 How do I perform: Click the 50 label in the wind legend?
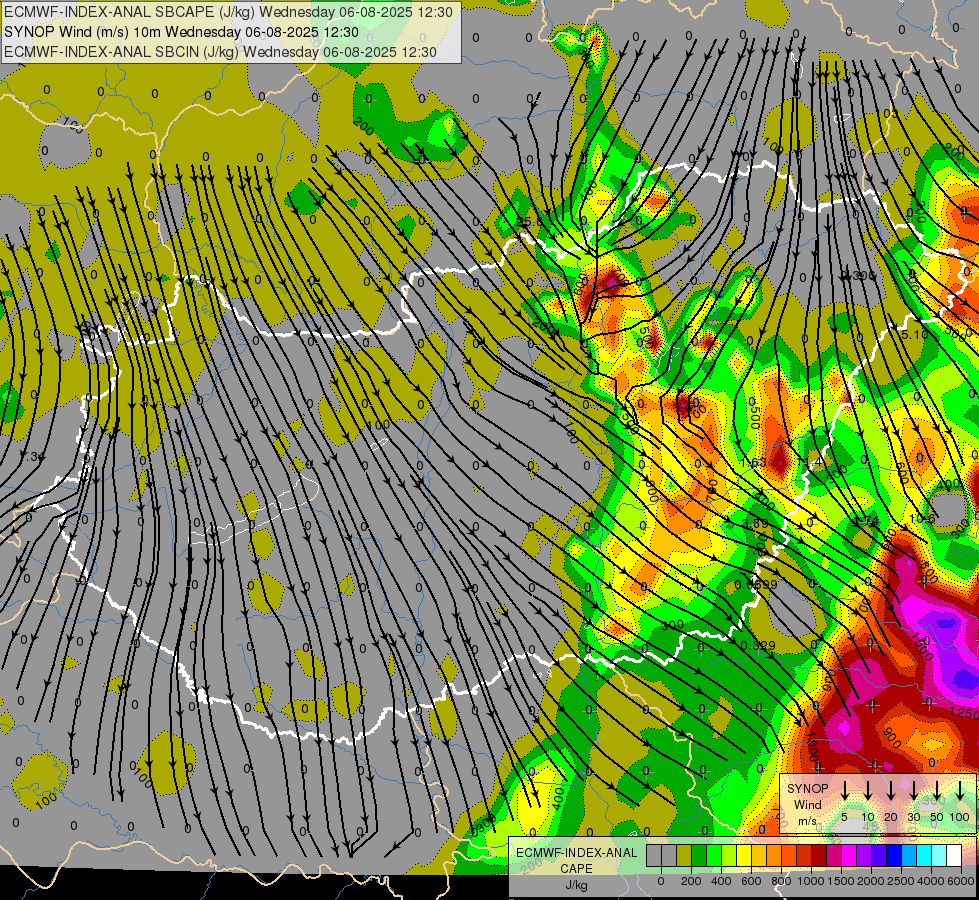point(937,817)
